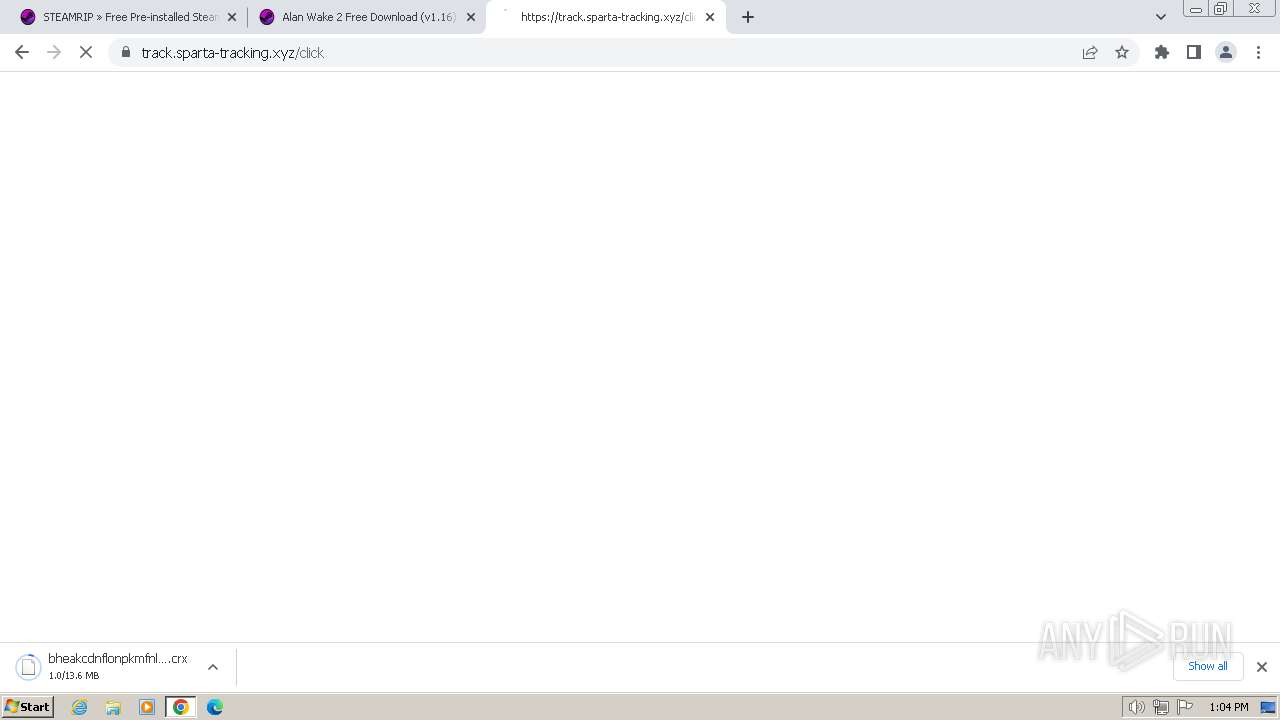Click the show desktop tray icon
The image size is (1280, 720).
click(1268, 707)
